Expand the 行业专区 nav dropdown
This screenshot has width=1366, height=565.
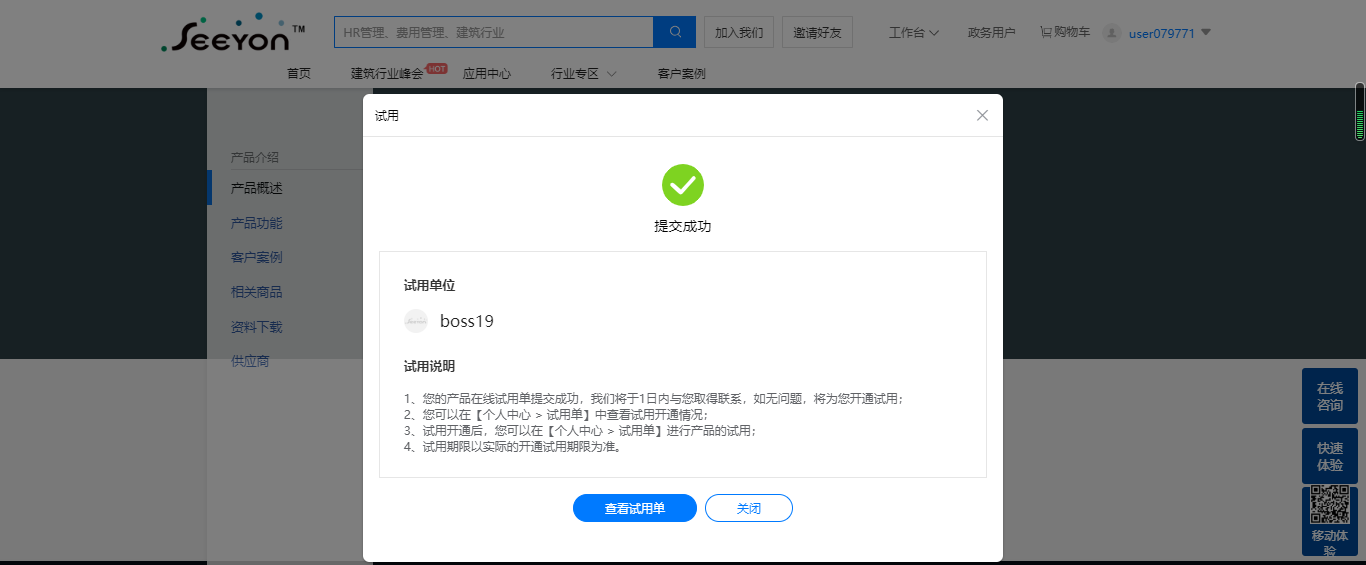(x=584, y=73)
